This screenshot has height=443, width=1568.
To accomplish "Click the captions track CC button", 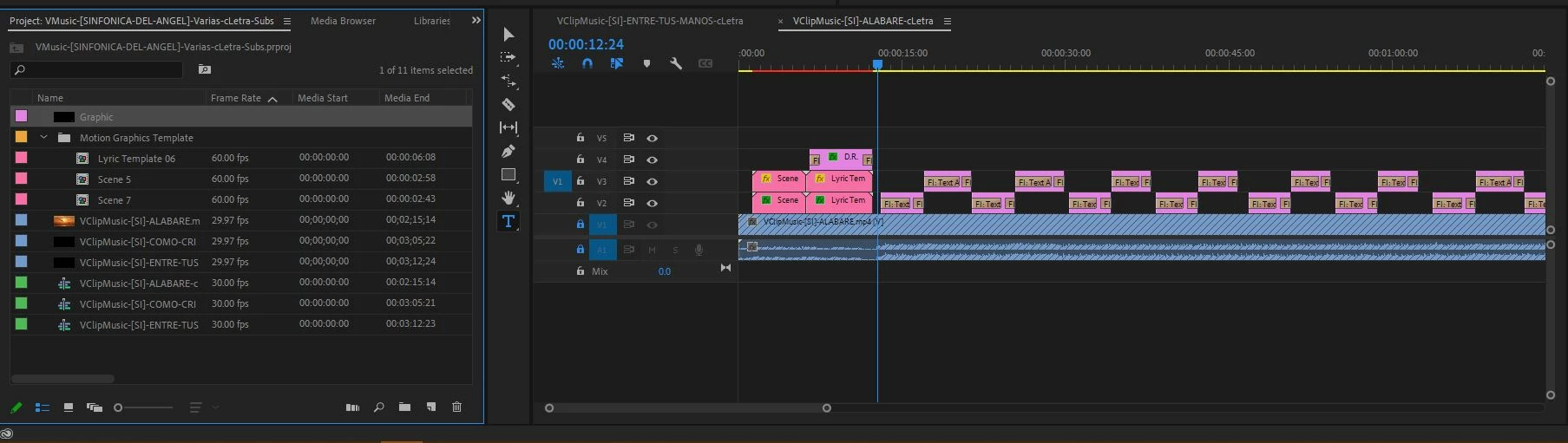I will point(705,63).
